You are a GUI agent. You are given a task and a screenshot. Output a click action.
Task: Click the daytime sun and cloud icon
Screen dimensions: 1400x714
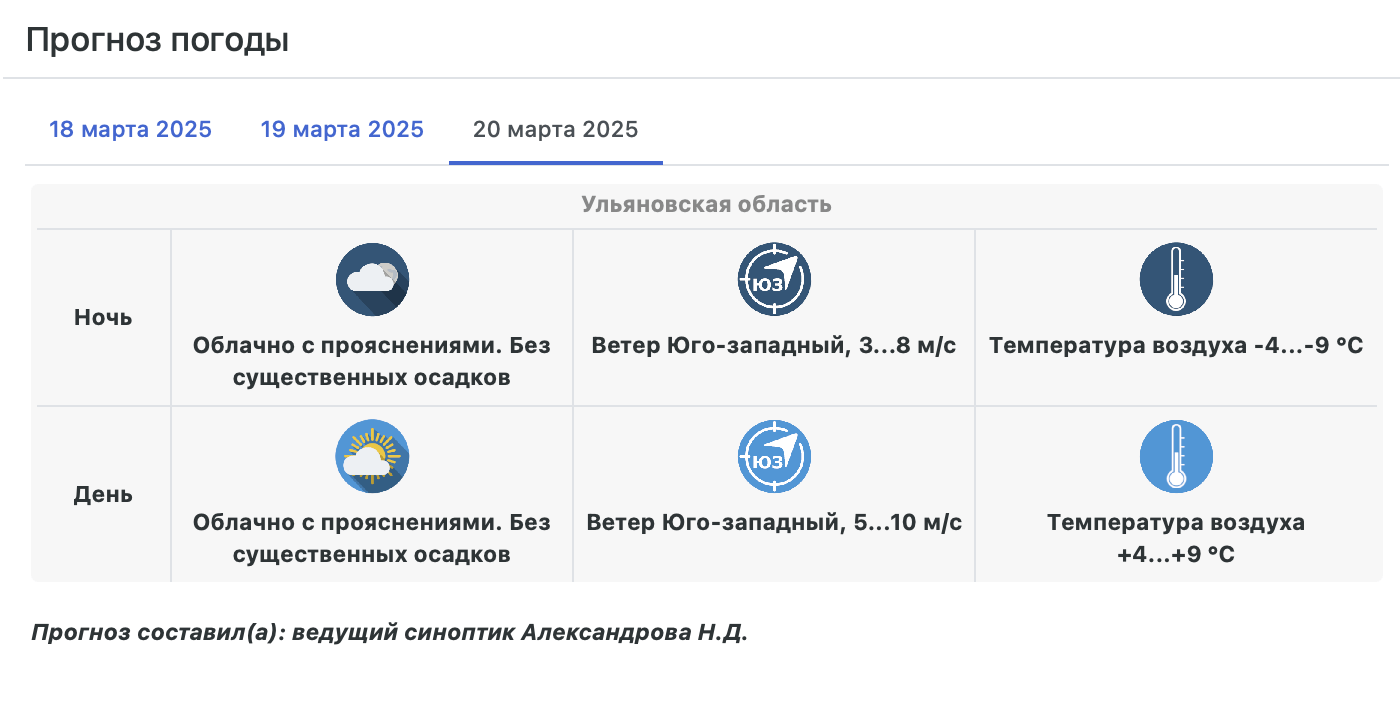[x=372, y=456]
